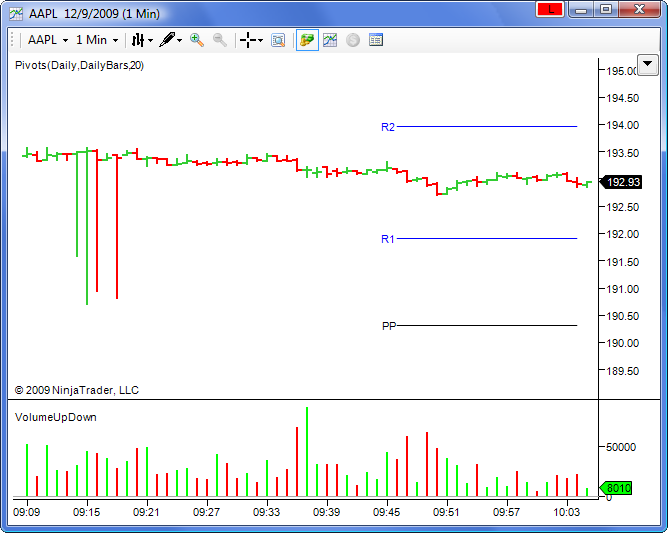The height and width of the screenshot is (533, 668).
Task: Open the dropdown arrow above price axis
Action: pos(648,64)
